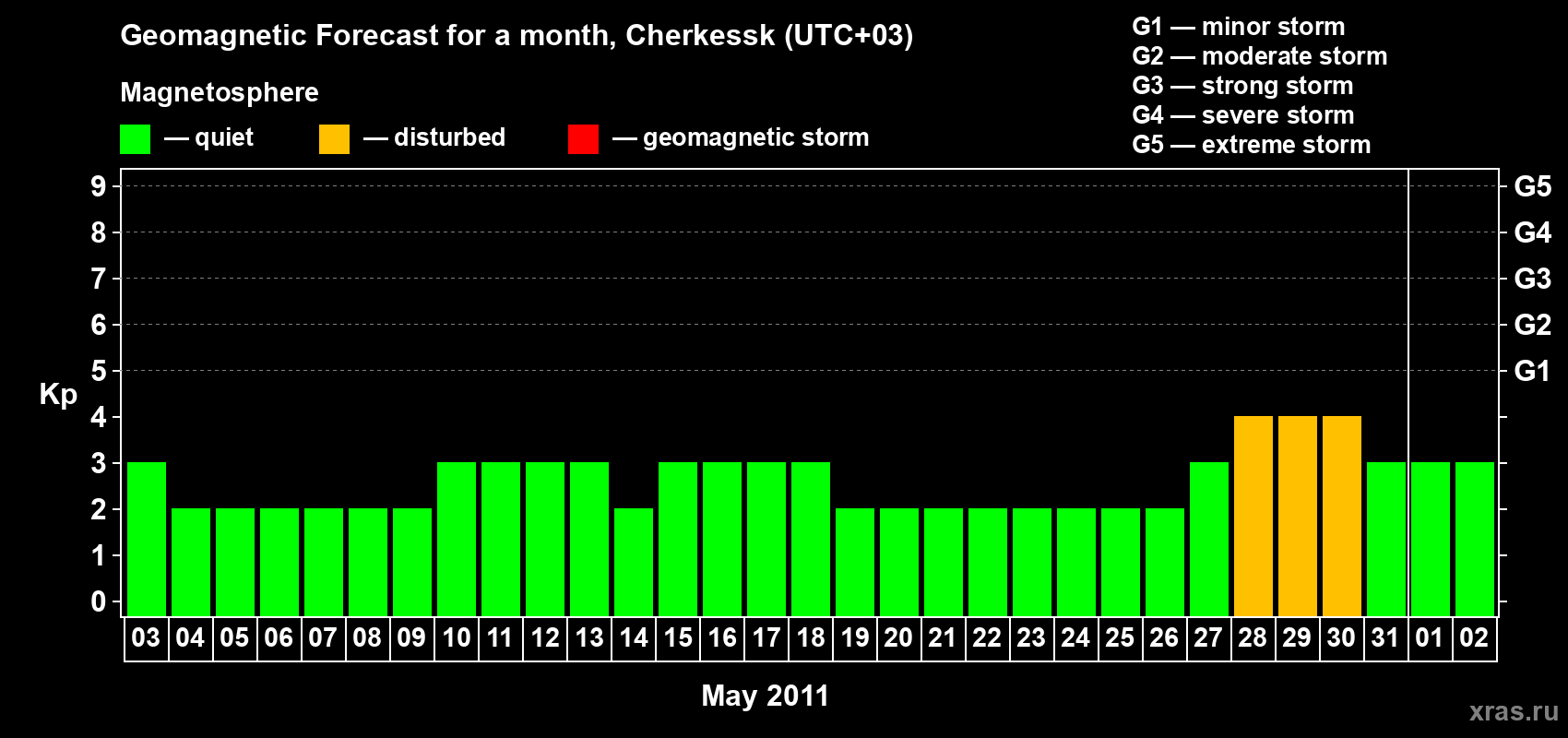Click the green bar for day 14

click(634, 562)
